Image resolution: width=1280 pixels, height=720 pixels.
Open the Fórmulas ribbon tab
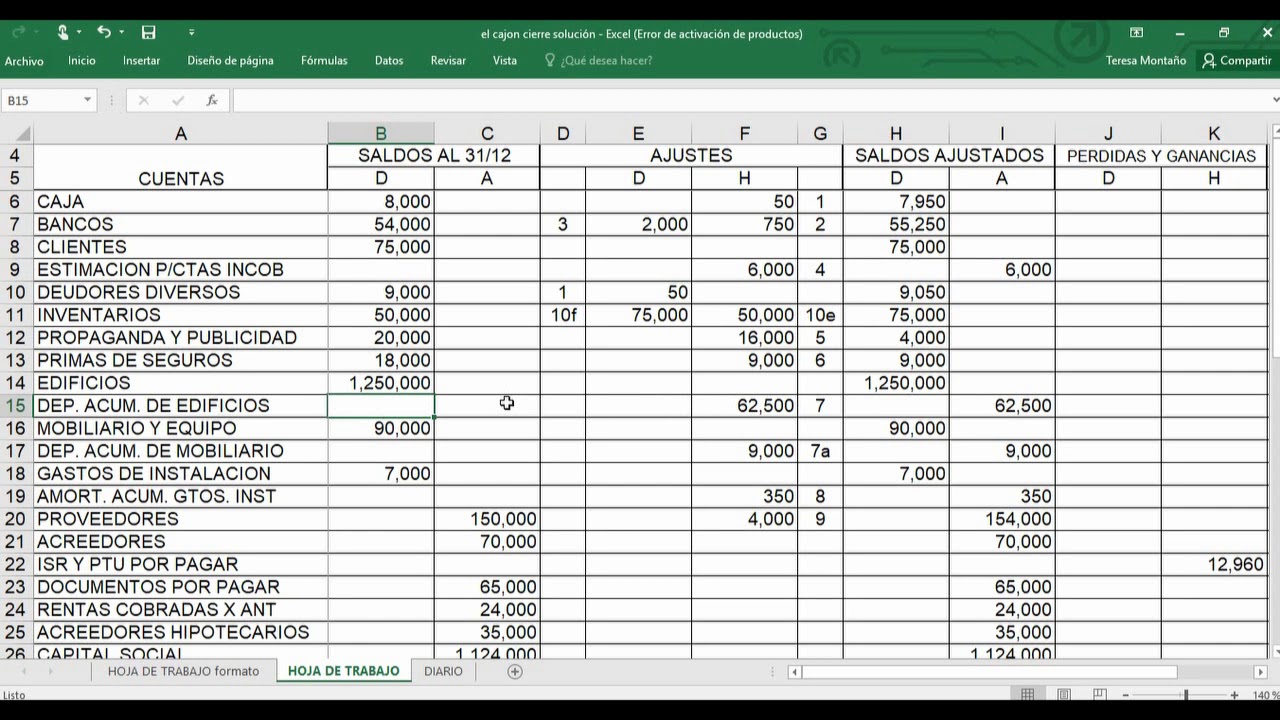[324, 61]
